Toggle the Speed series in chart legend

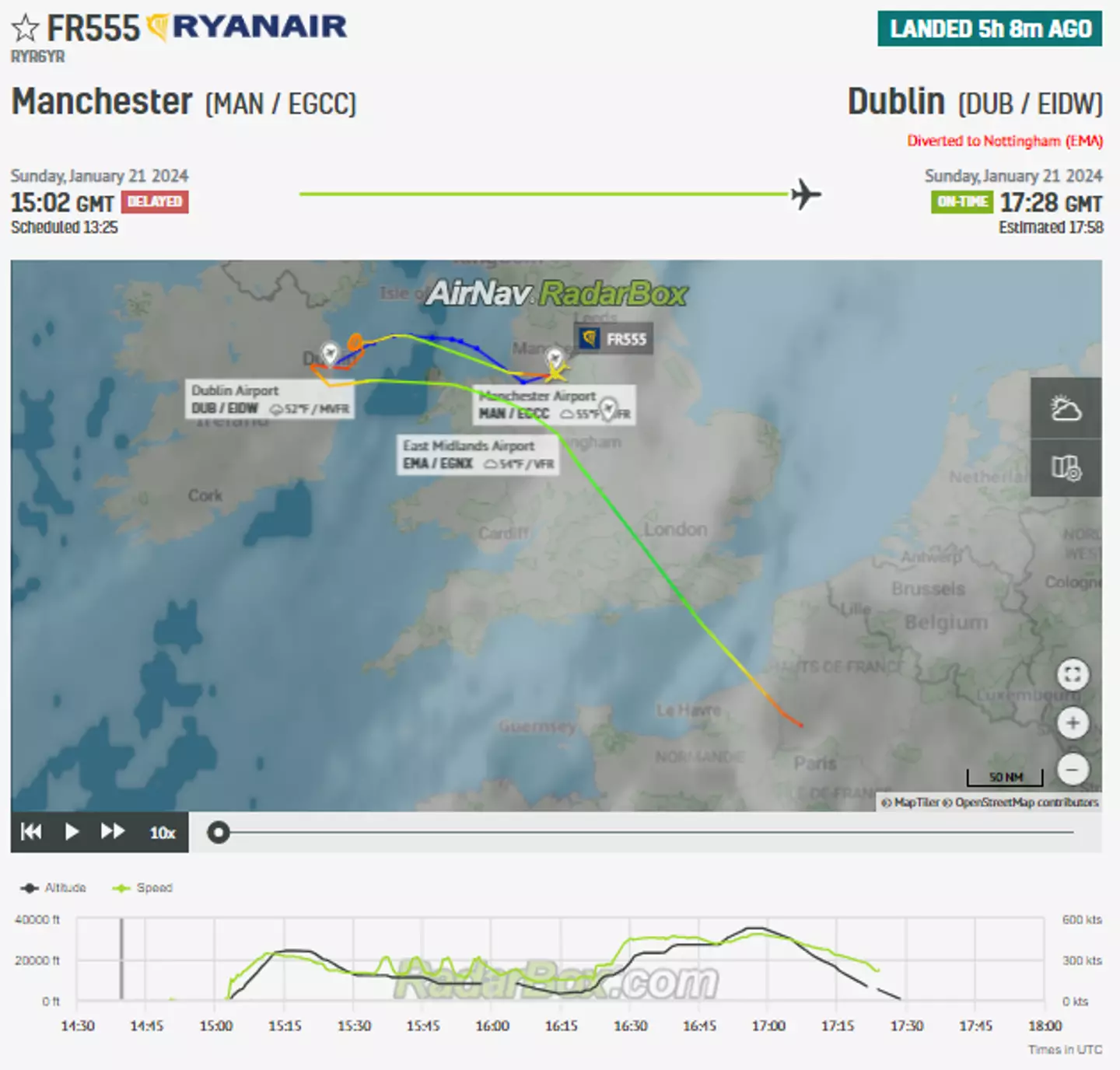point(143,888)
